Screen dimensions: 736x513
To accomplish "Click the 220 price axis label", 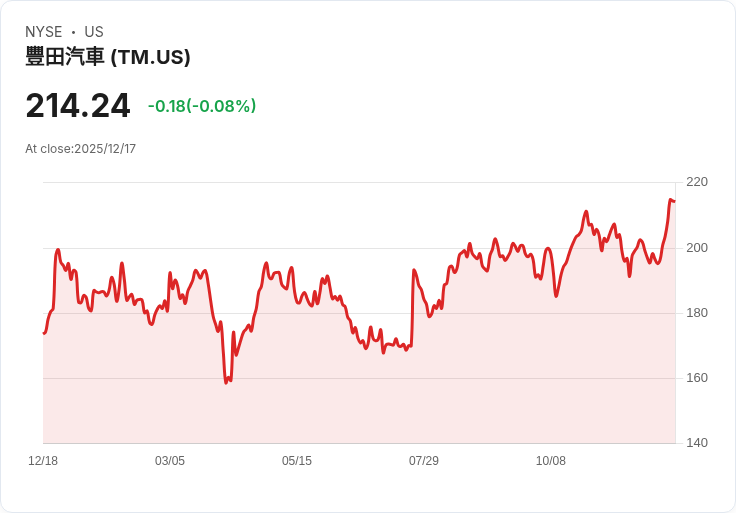I will pos(697,182).
